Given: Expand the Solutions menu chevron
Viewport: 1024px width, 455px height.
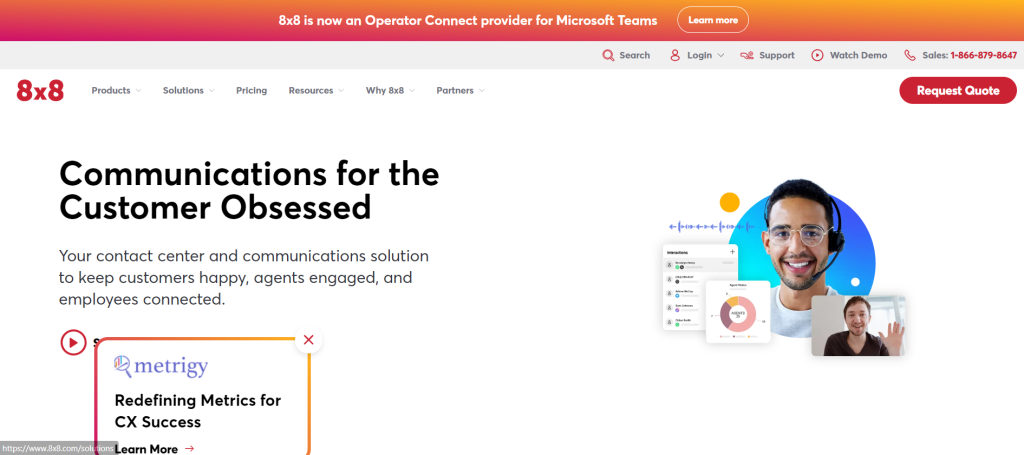Looking at the screenshot, I should tap(211, 91).
